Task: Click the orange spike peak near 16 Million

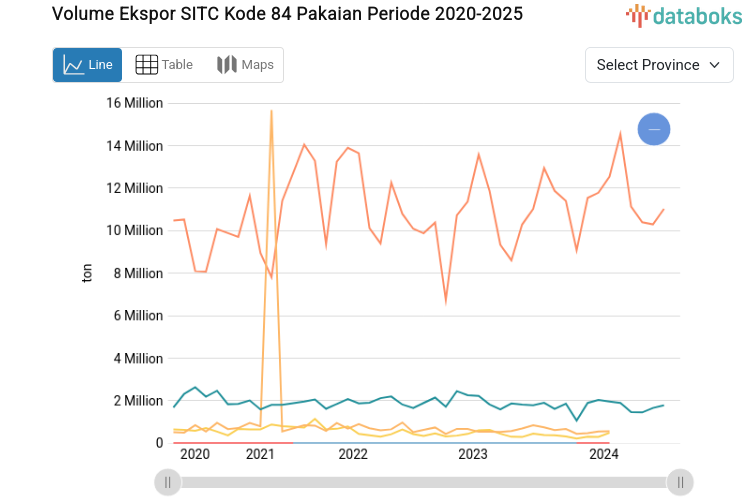Action: 271,111
